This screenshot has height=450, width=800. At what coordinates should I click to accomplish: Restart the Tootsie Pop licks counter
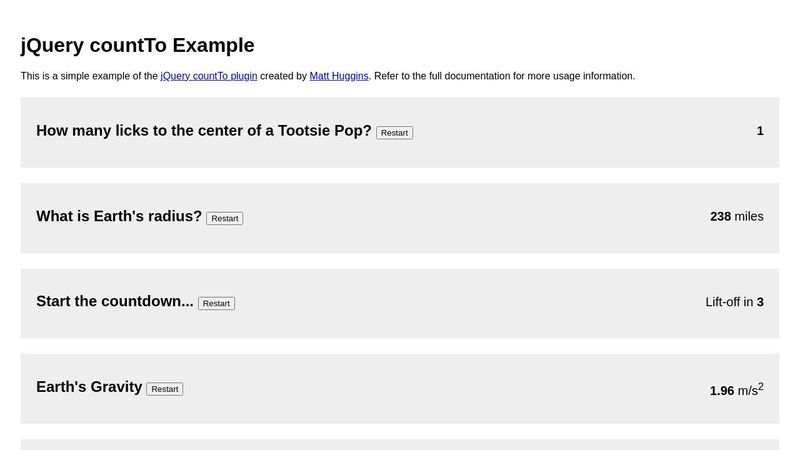click(x=394, y=133)
